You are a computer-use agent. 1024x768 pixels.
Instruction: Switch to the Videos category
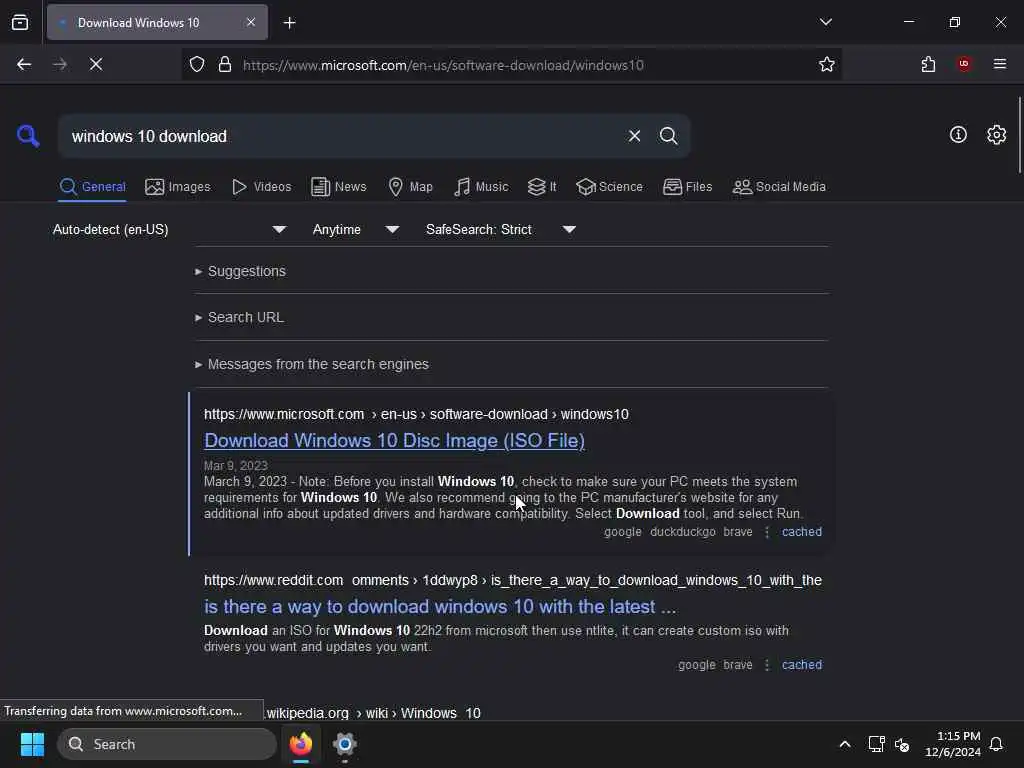pos(261,187)
